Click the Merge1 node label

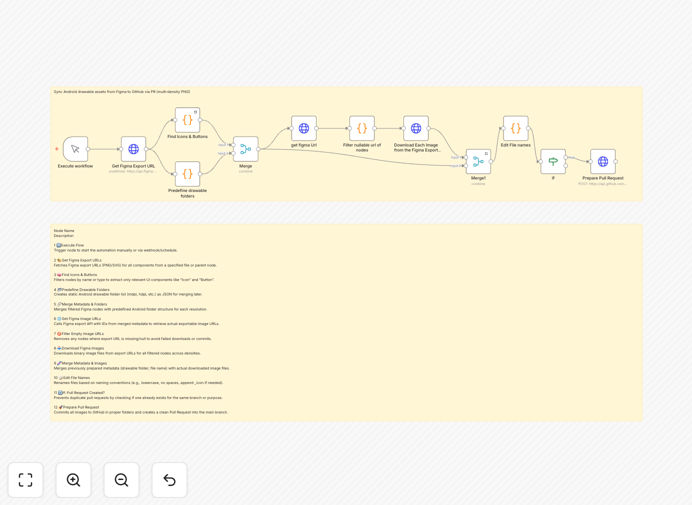(x=478, y=178)
